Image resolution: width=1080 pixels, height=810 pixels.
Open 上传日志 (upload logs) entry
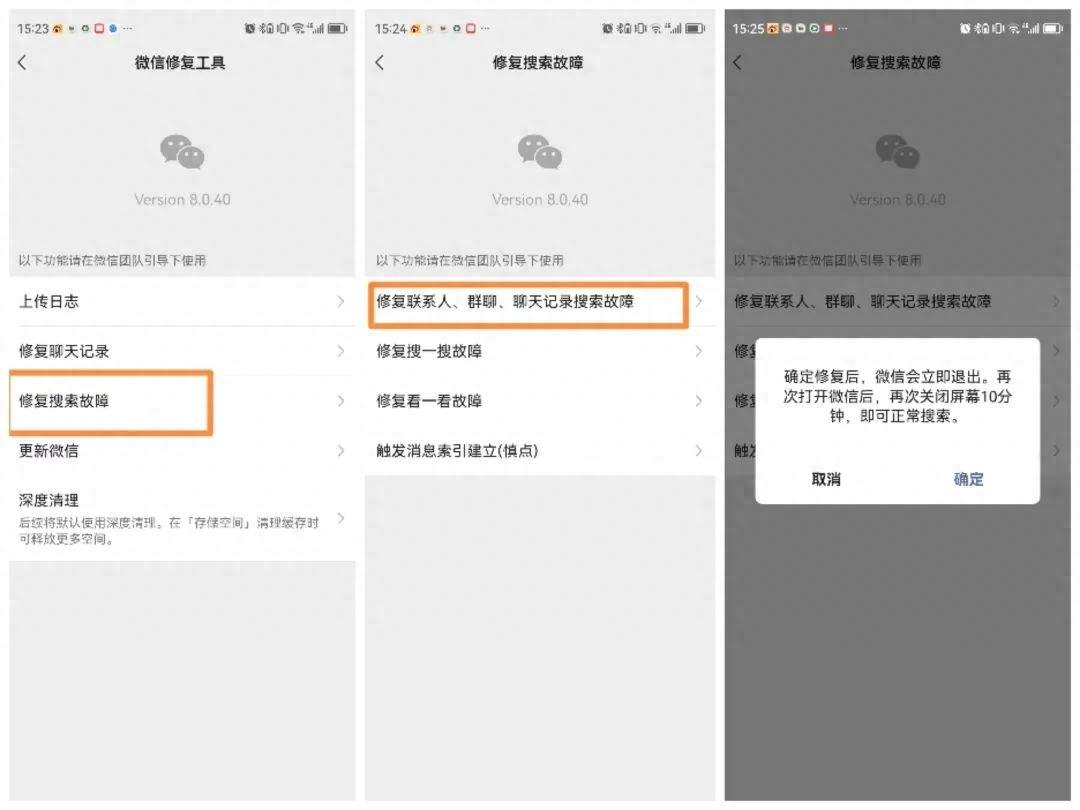180,301
